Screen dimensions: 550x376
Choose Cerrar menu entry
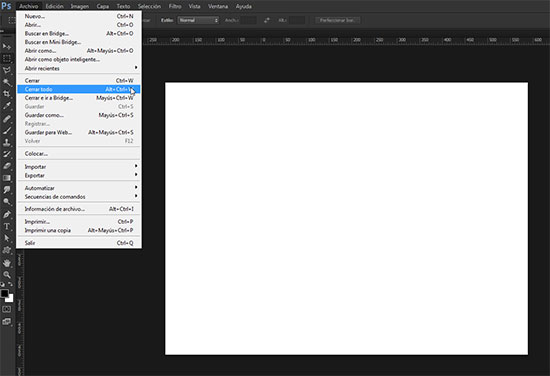point(79,81)
